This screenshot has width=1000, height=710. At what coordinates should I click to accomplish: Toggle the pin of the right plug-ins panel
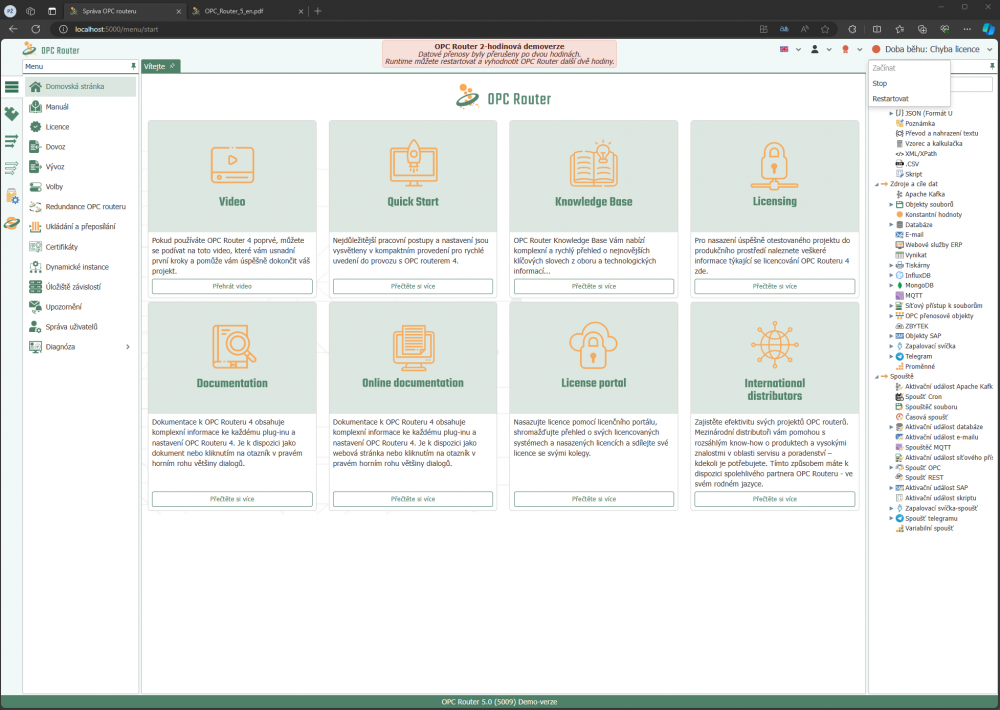click(x=992, y=66)
